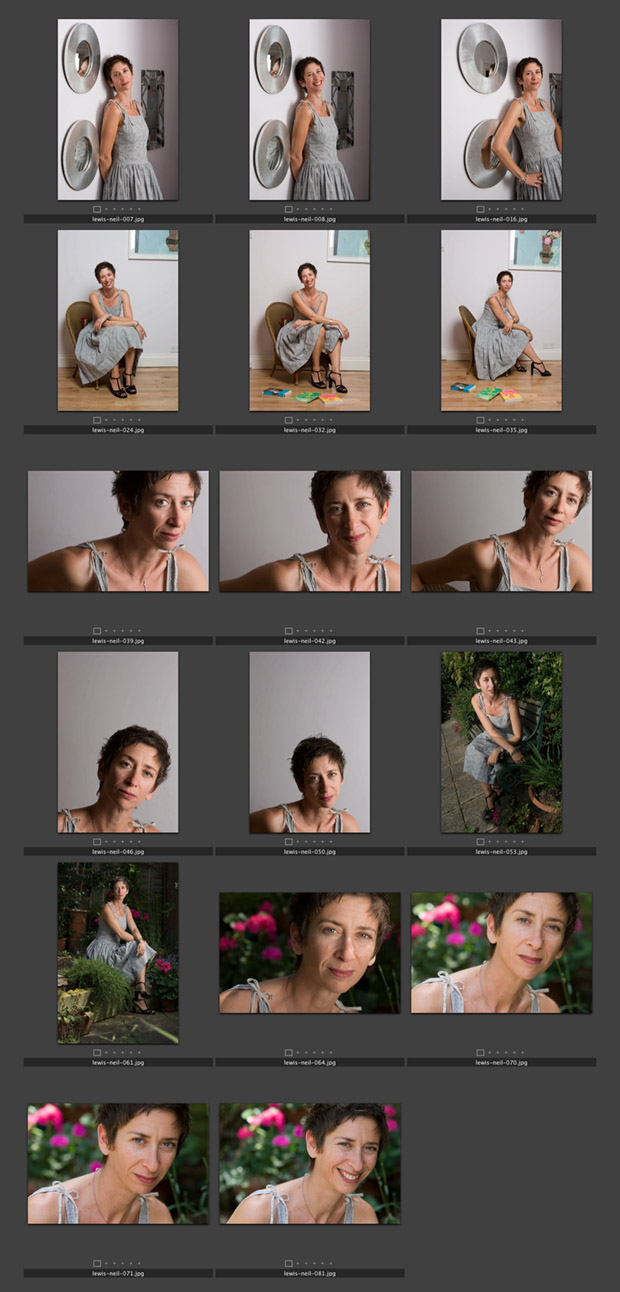The height and width of the screenshot is (1292, 620).
Task: Open the lewis-neil-039.jpg close-up thumbnail
Action: click(118, 531)
